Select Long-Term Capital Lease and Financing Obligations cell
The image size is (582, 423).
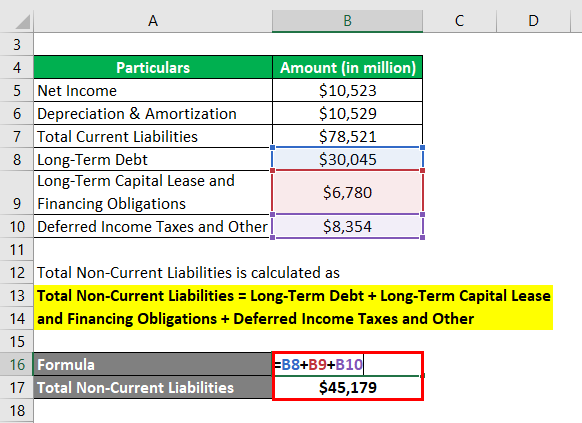(x=153, y=193)
